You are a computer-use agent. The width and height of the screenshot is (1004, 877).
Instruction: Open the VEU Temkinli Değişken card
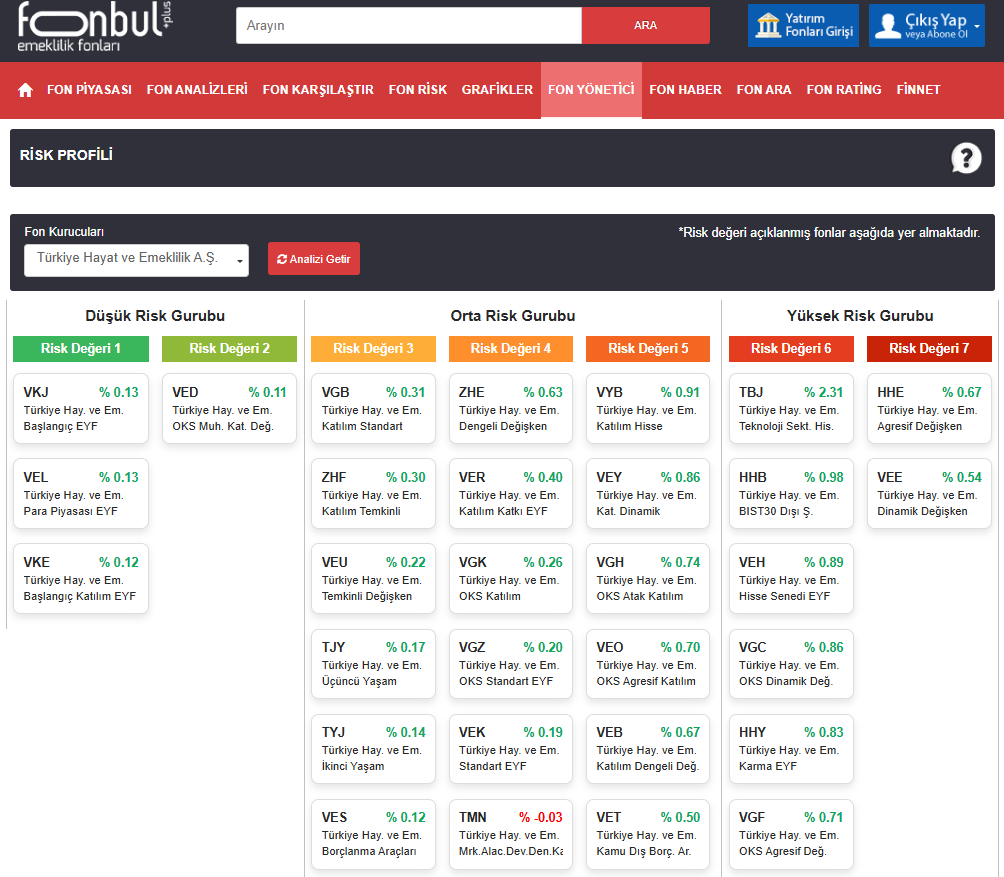pos(373,579)
